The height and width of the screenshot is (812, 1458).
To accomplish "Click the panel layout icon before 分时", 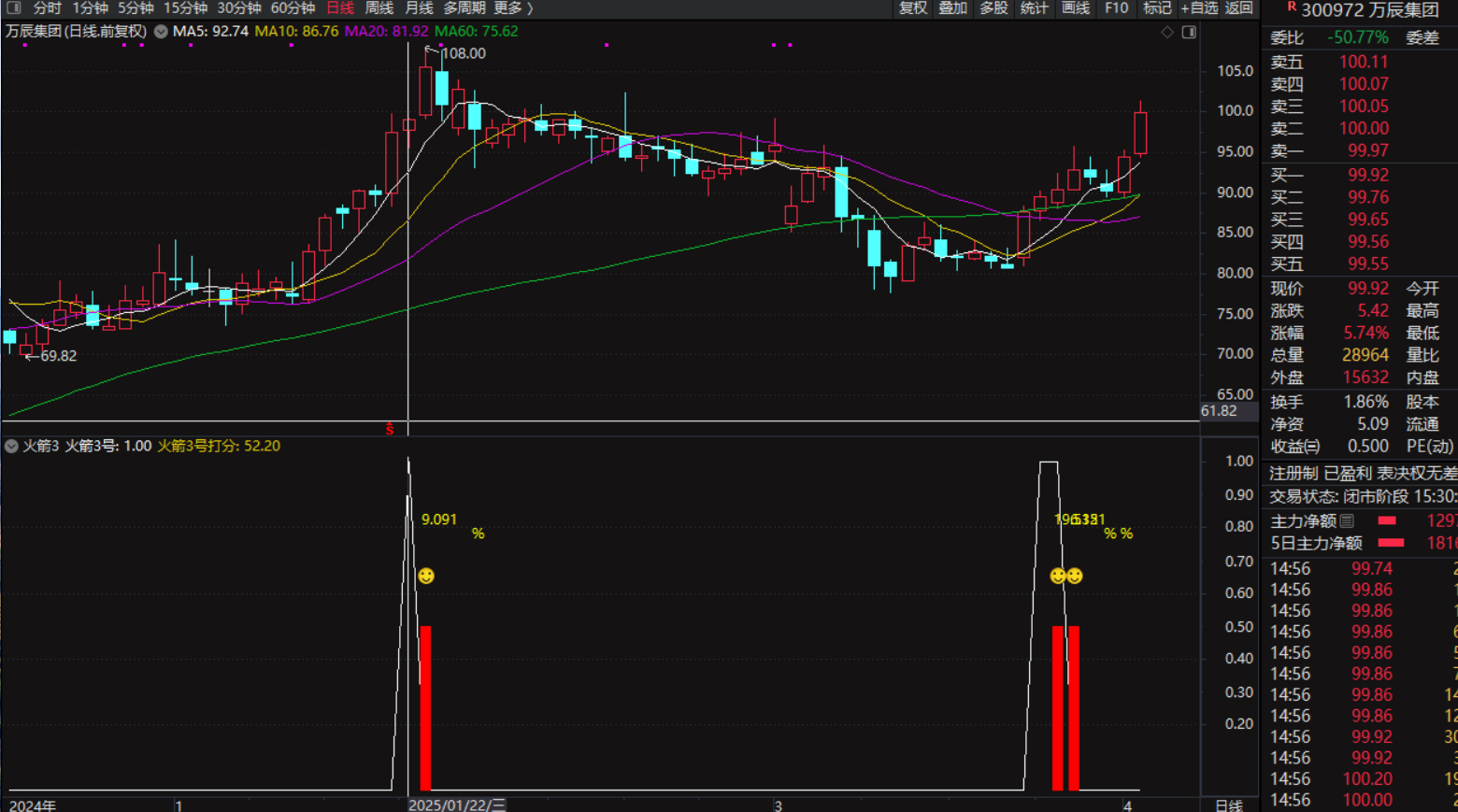I will tap(13, 7).
